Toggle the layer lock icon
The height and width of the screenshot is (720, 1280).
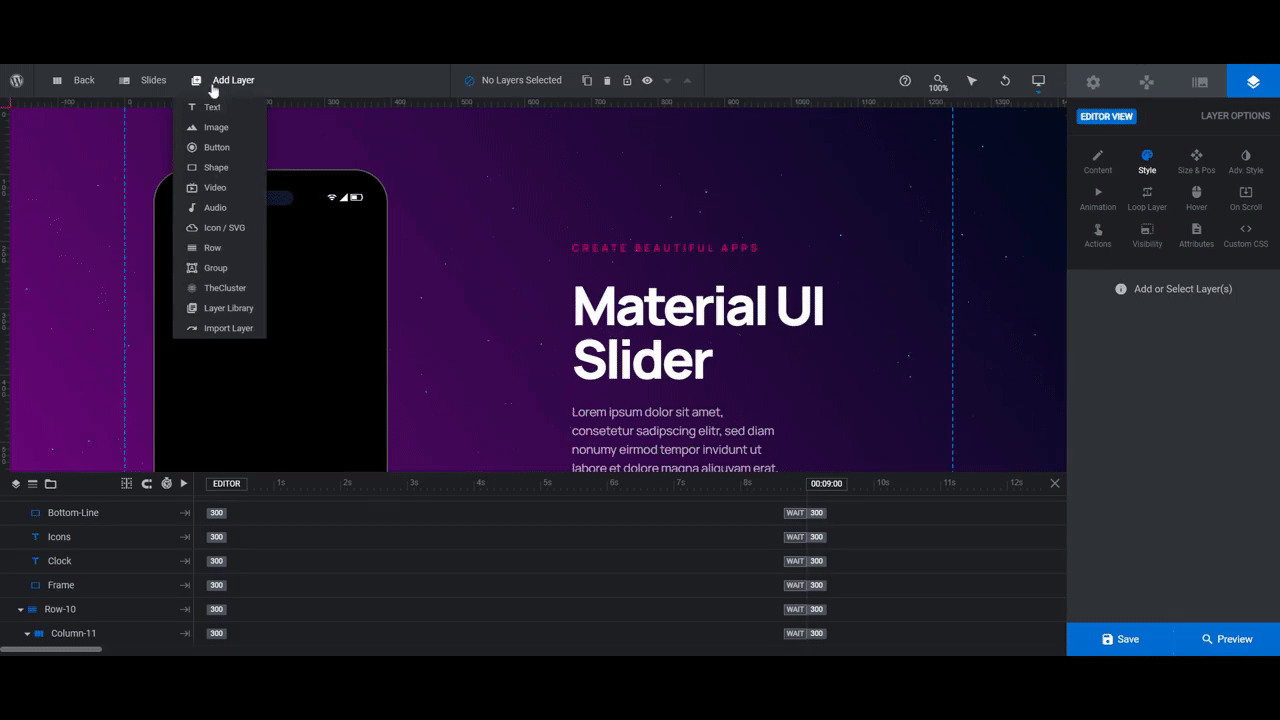click(x=627, y=81)
